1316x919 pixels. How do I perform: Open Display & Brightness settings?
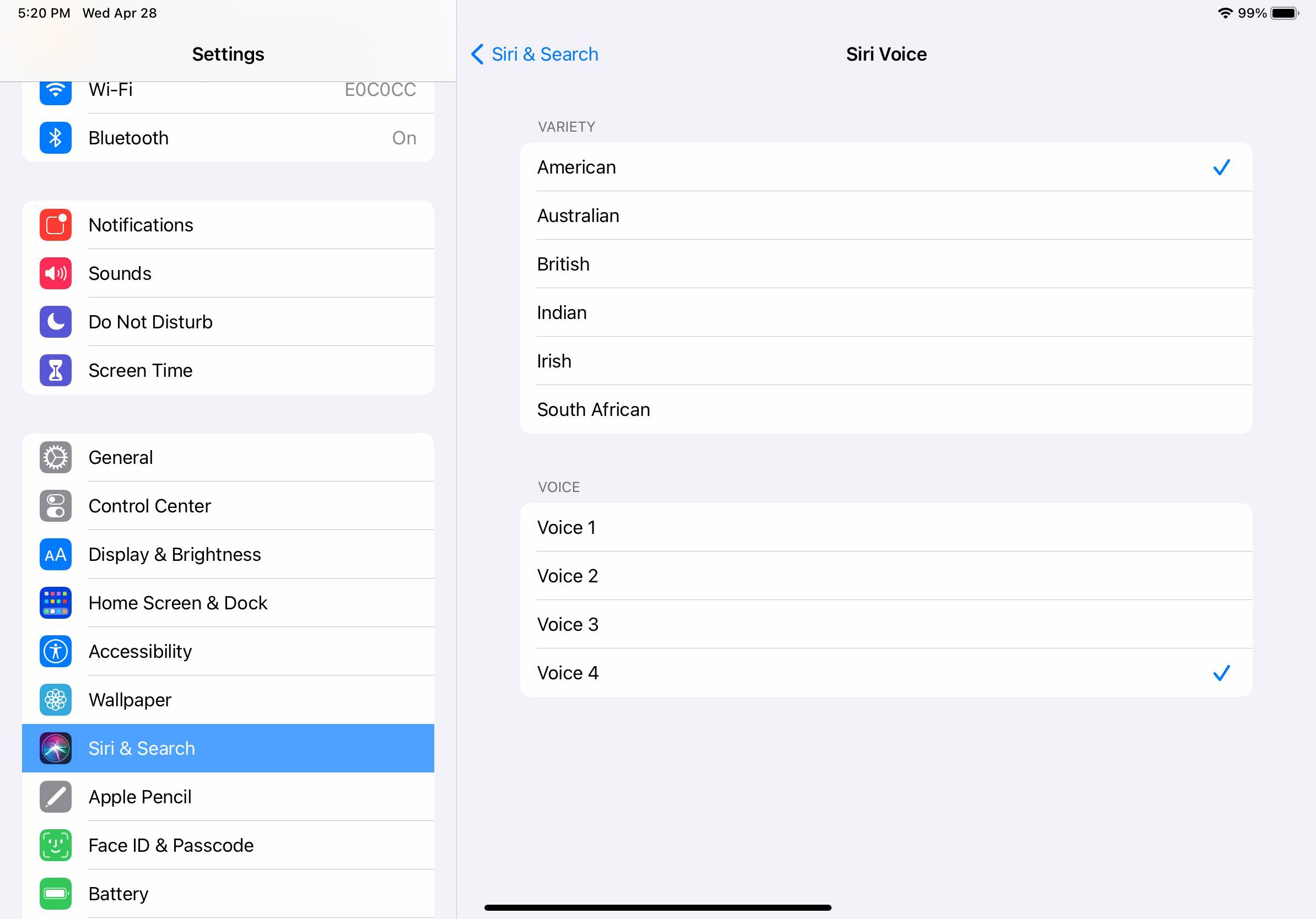pos(228,555)
